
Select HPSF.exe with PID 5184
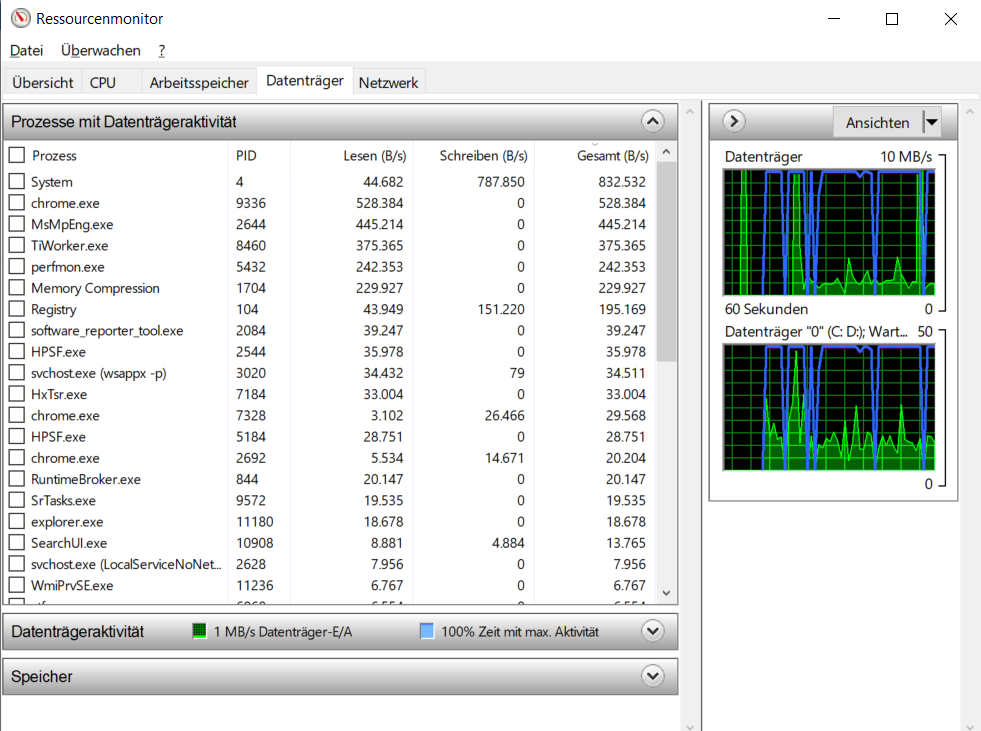58,437
